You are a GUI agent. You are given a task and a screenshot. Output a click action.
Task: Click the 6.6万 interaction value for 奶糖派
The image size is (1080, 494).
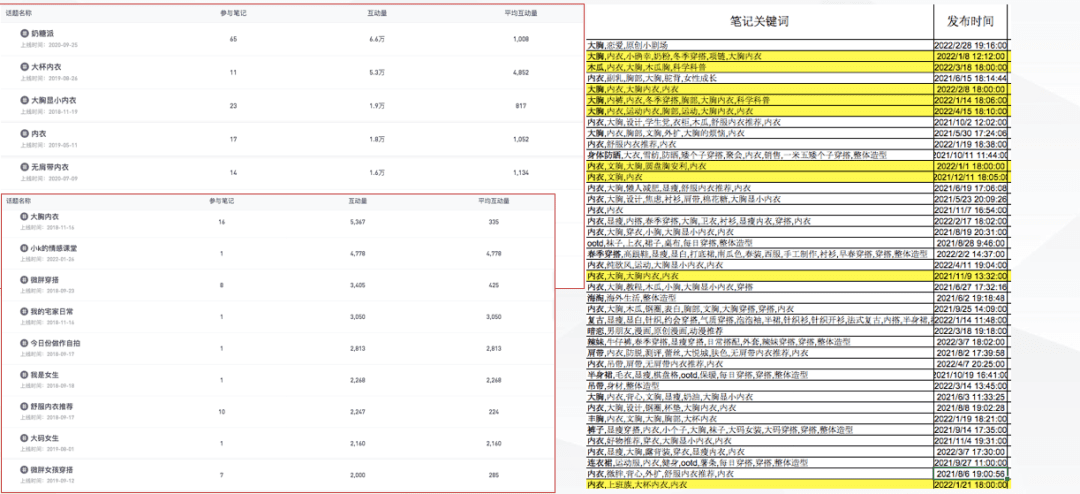[377, 39]
